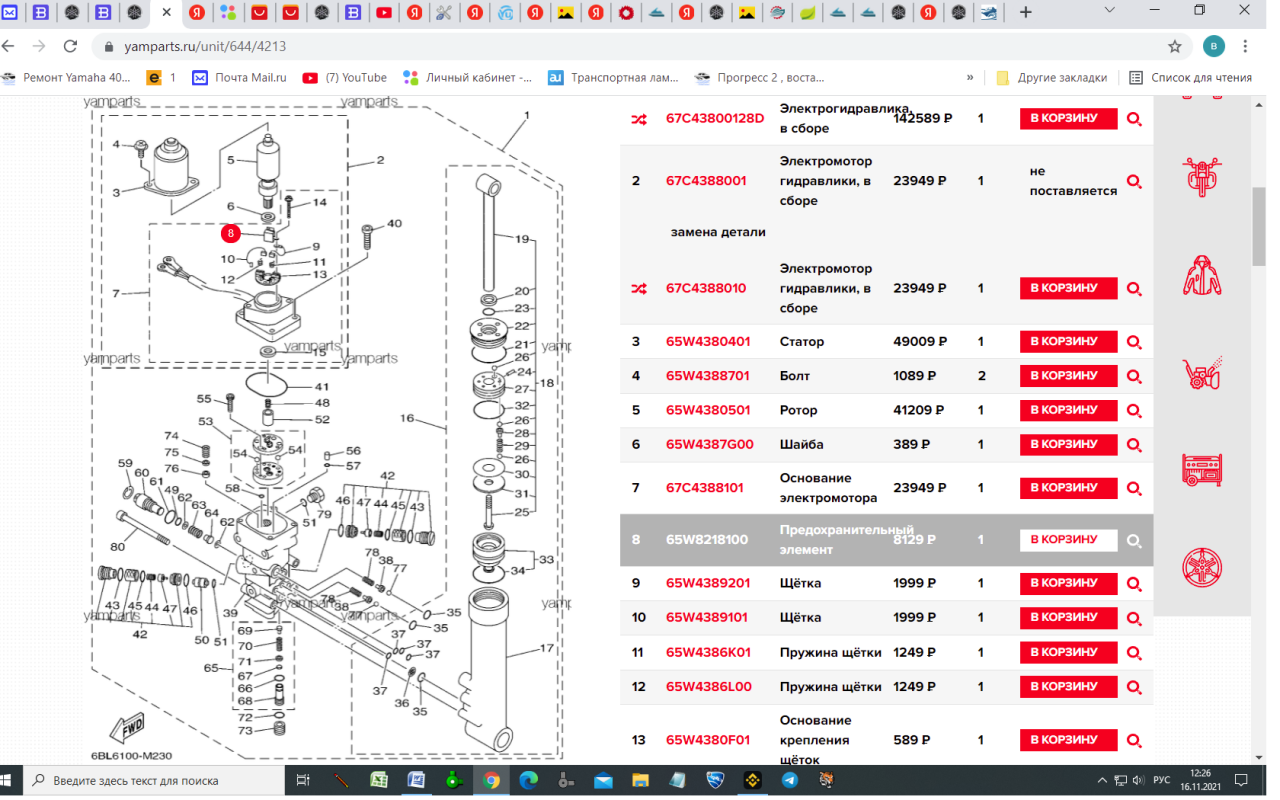1280x800 pixels.
Task: Open the jacket apparel category icon
Action: [1202, 274]
